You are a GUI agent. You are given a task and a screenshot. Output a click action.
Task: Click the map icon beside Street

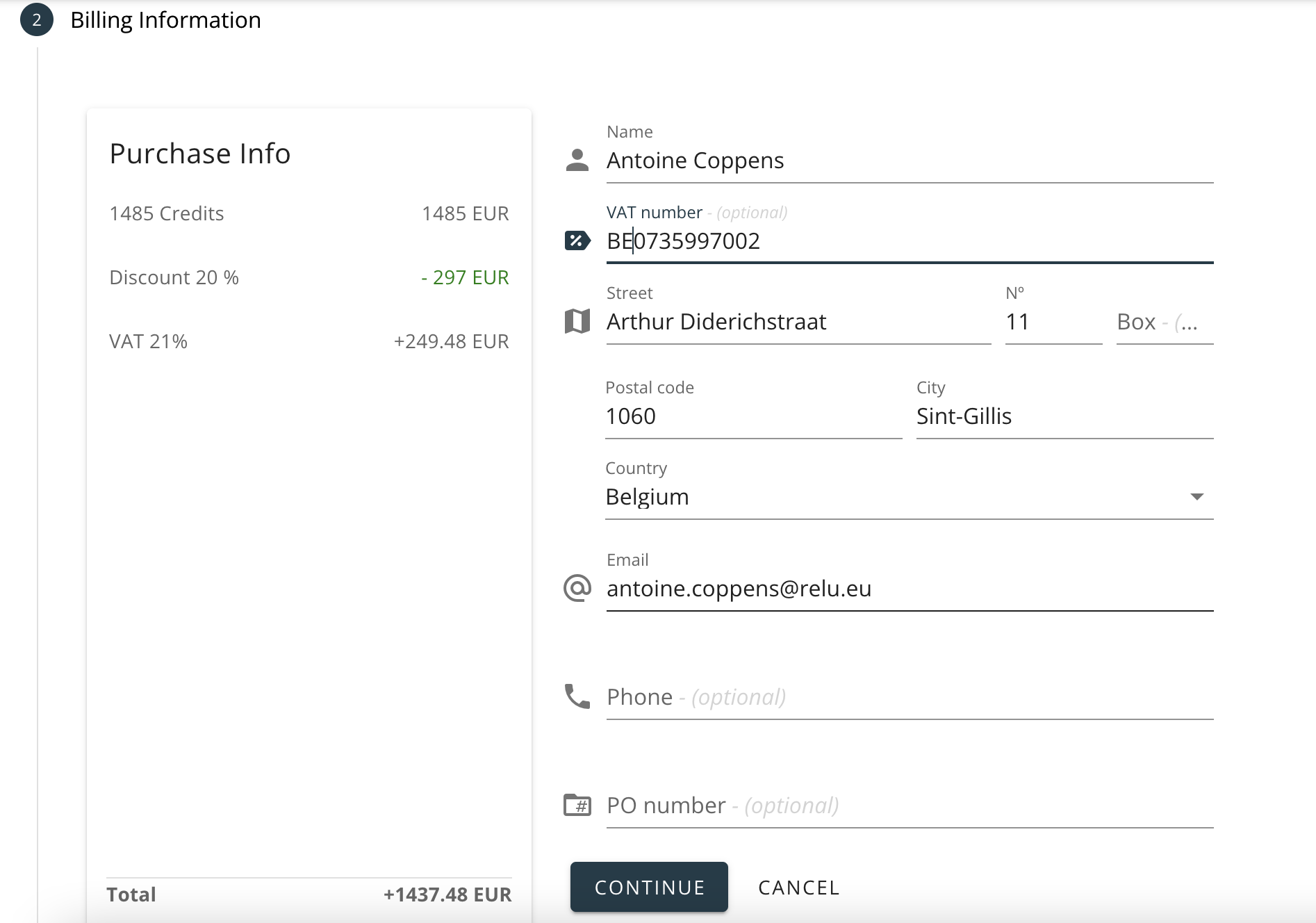(577, 322)
